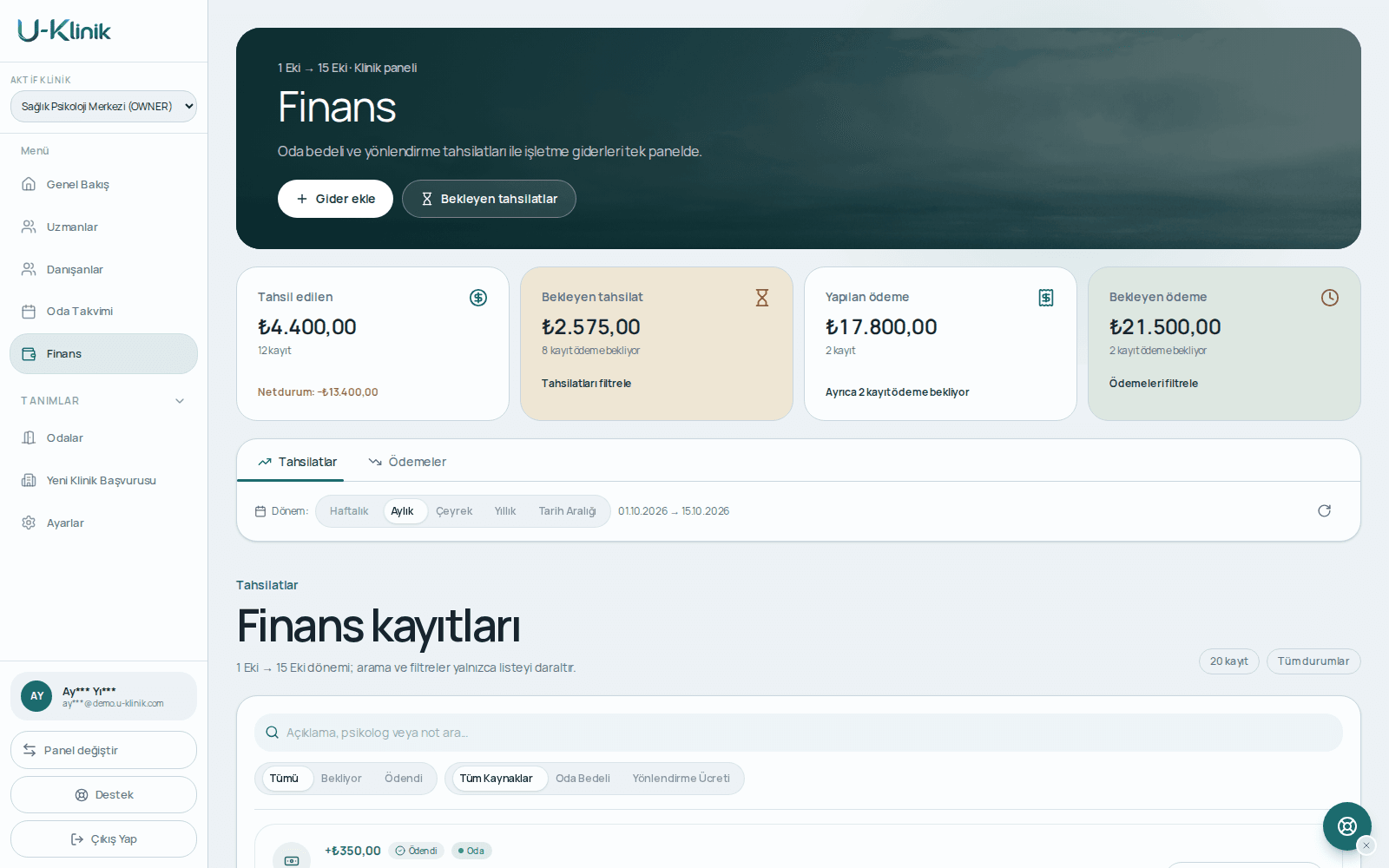Click the Yeni Klinik Başvurusu building icon
1389x868 pixels.
[x=29, y=481]
